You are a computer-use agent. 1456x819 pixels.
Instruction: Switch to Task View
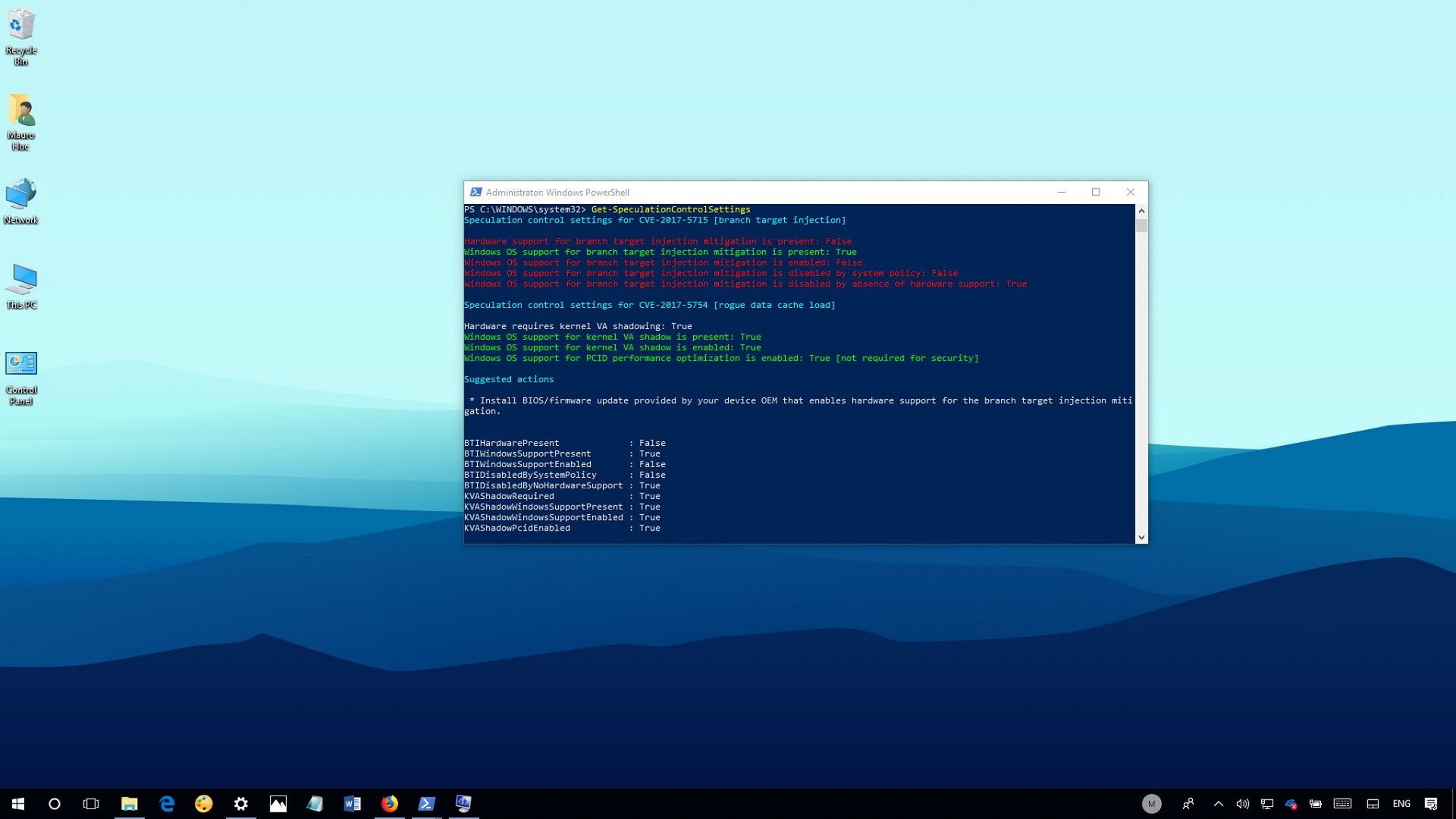point(90,804)
